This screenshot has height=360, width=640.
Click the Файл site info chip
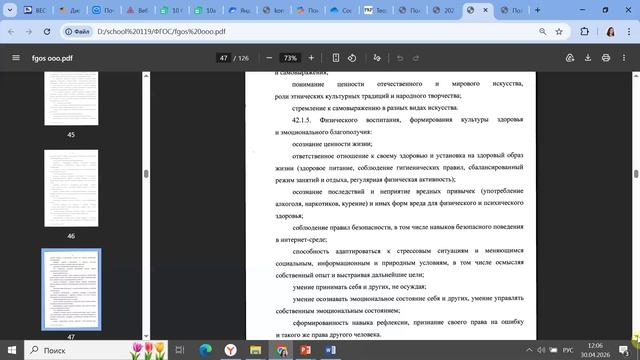tap(78, 31)
